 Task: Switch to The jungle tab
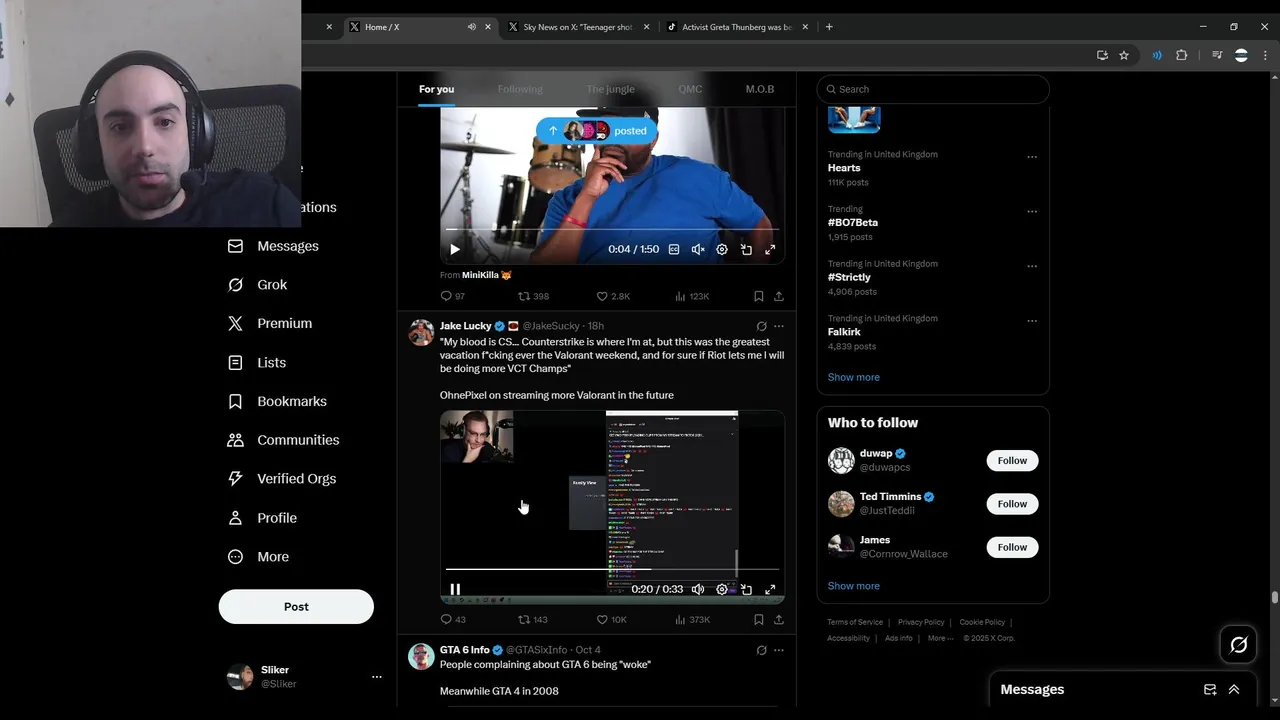point(610,89)
